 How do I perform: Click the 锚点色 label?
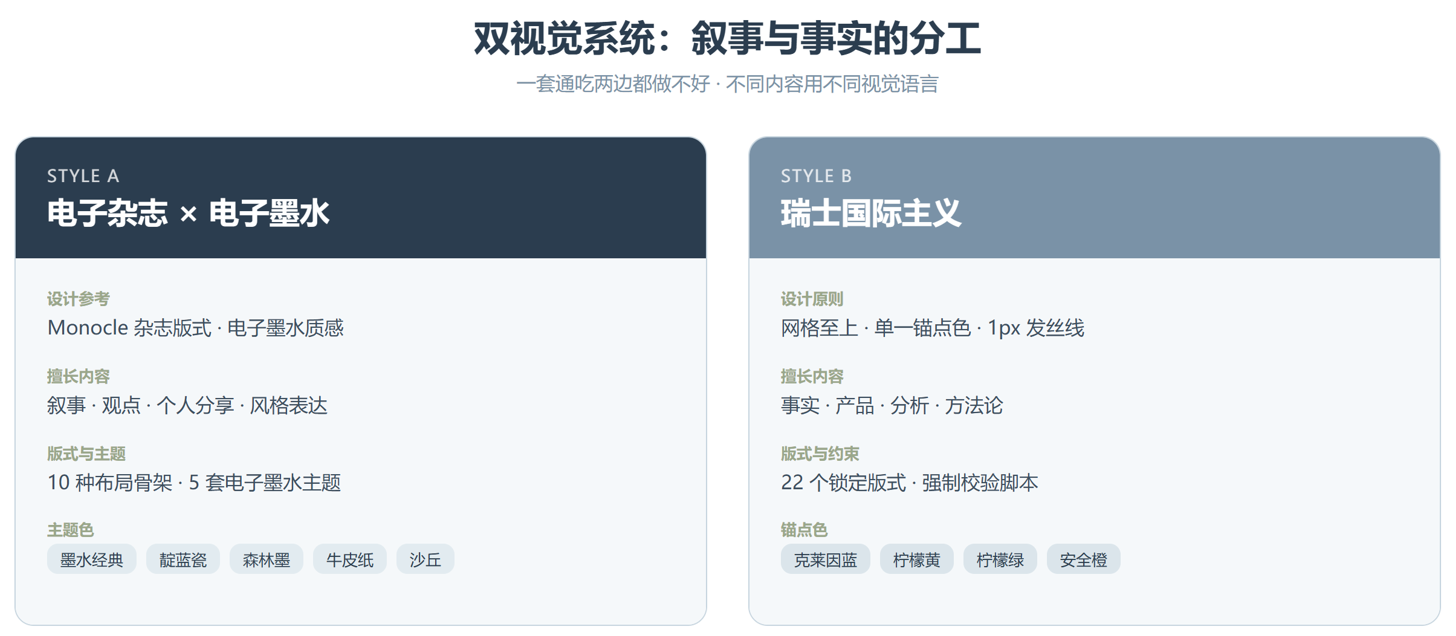[x=804, y=530]
